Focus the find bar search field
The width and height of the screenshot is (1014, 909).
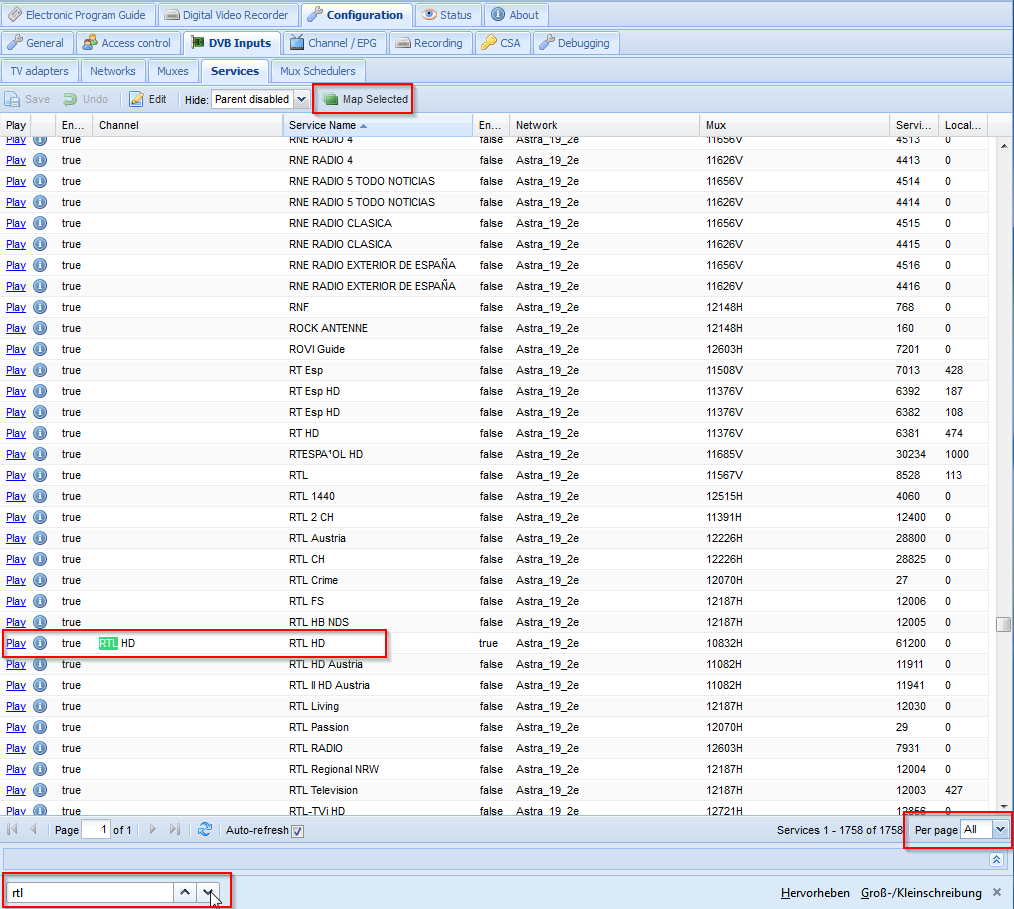coord(89,893)
